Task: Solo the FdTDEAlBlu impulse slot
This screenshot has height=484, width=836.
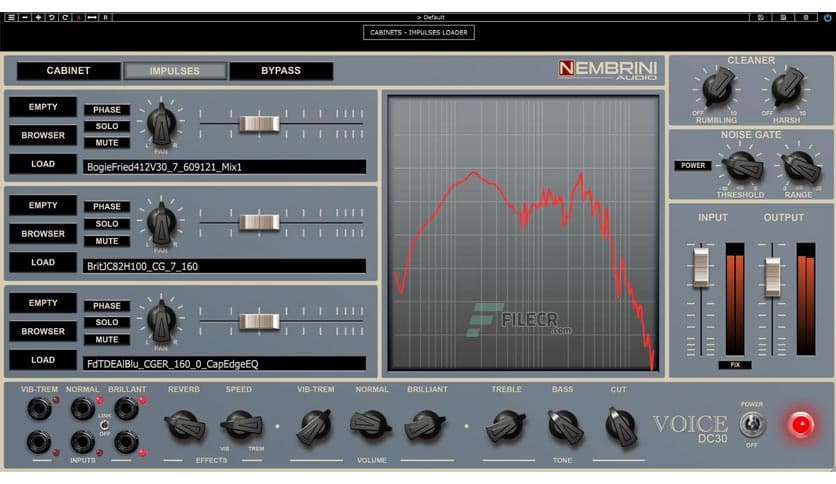Action: point(107,322)
